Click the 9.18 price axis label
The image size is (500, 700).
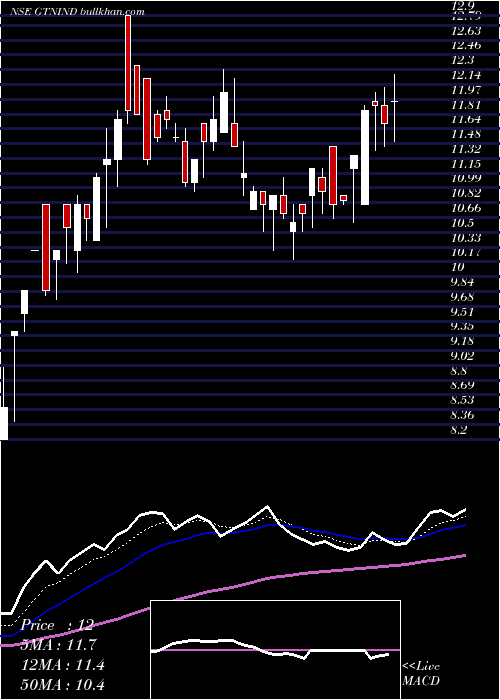click(x=462, y=341)
